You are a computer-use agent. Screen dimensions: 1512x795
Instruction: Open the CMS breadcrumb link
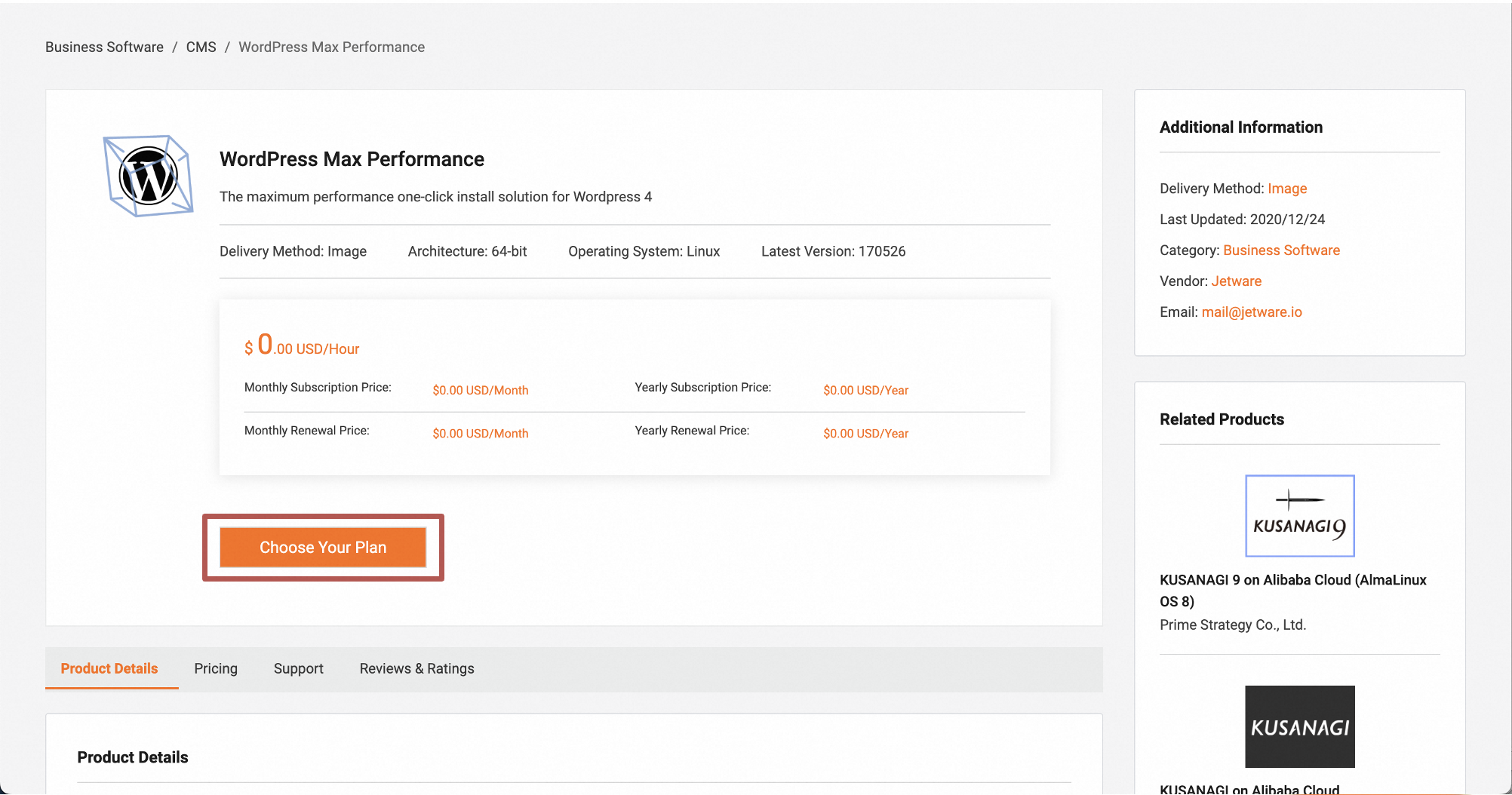point(201,48)
